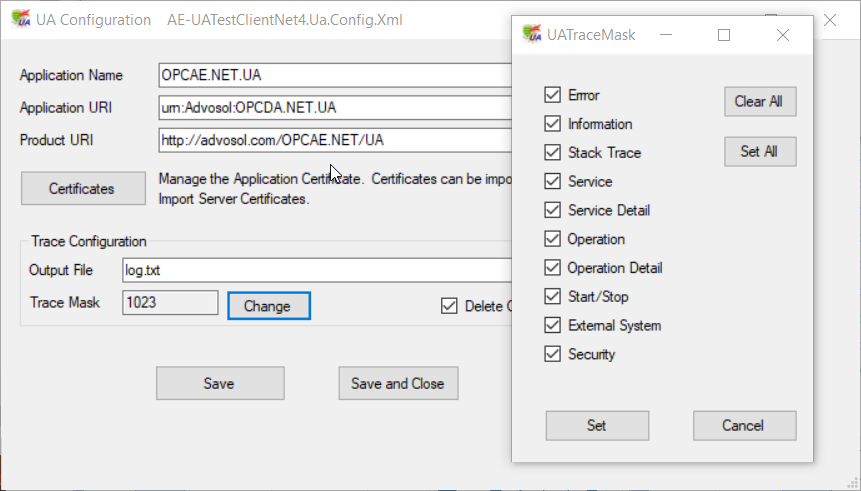This screenshot has width=861, height=491.
Task: Toggle the Operation Detail checkbox
Action: (551, 268)
